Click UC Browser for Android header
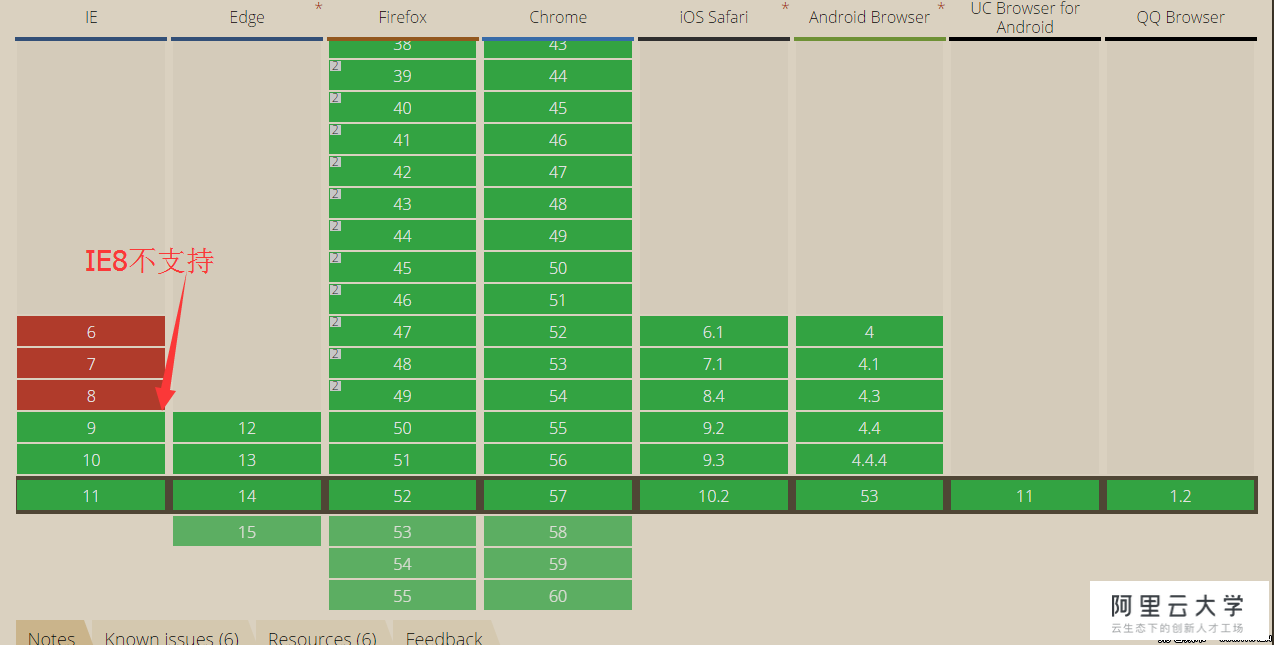This screenshot has width=1274, height=645. point(1025,18)
